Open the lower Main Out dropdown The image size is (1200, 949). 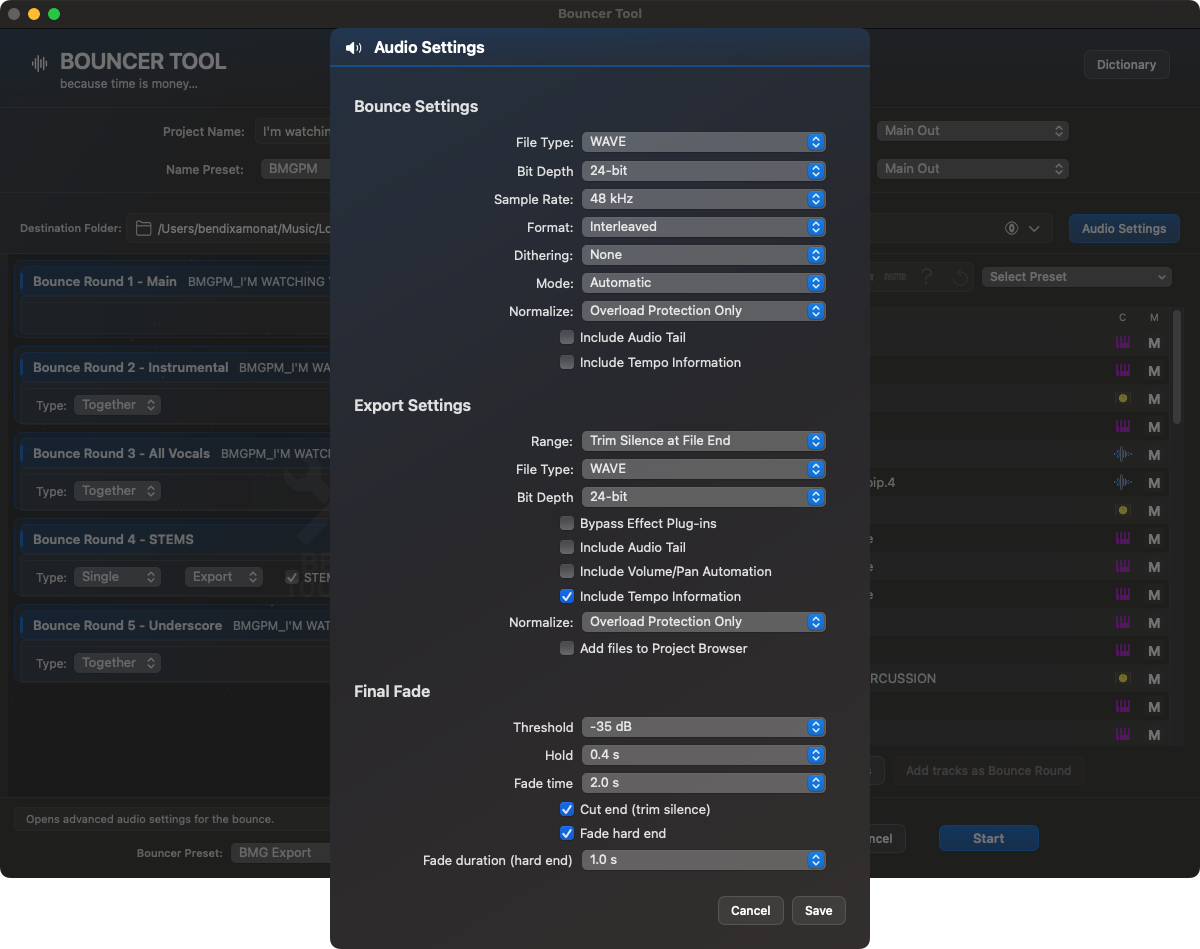(x=973, y=169)
